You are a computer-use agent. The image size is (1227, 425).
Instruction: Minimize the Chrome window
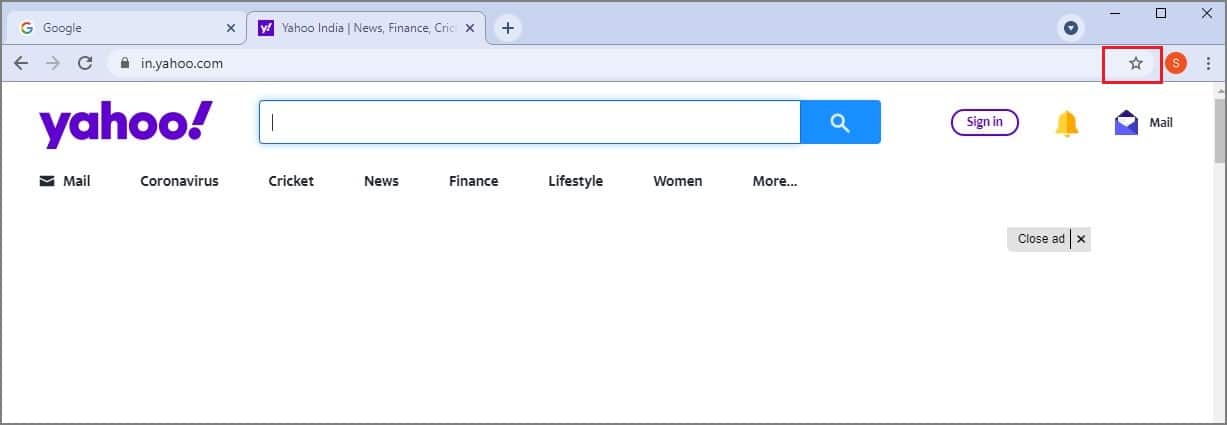point(1117,13)
